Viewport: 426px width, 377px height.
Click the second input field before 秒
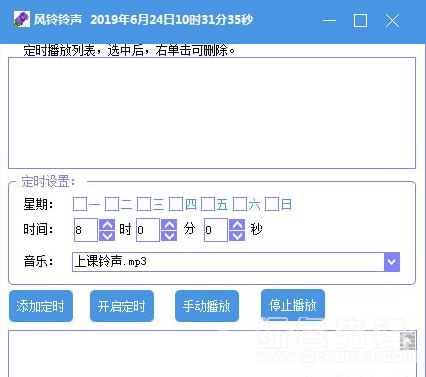click(216, 230)
